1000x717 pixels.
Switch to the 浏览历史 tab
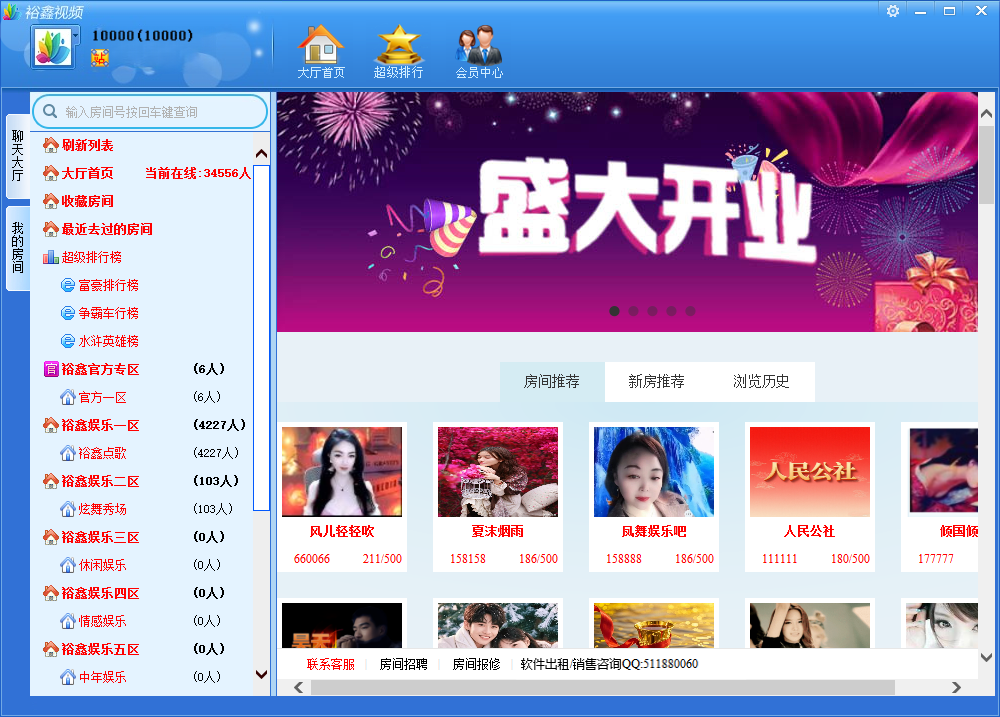click(761, 381)
